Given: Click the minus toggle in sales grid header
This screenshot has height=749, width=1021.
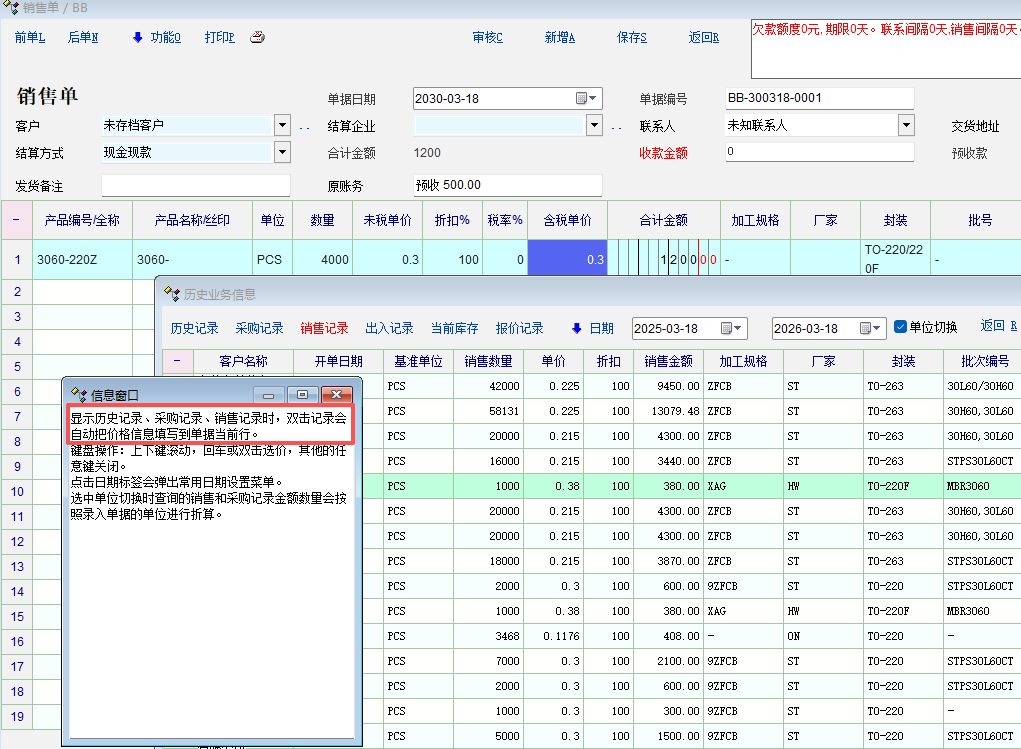Looking at the screenshot, I should tap(16, 220).
